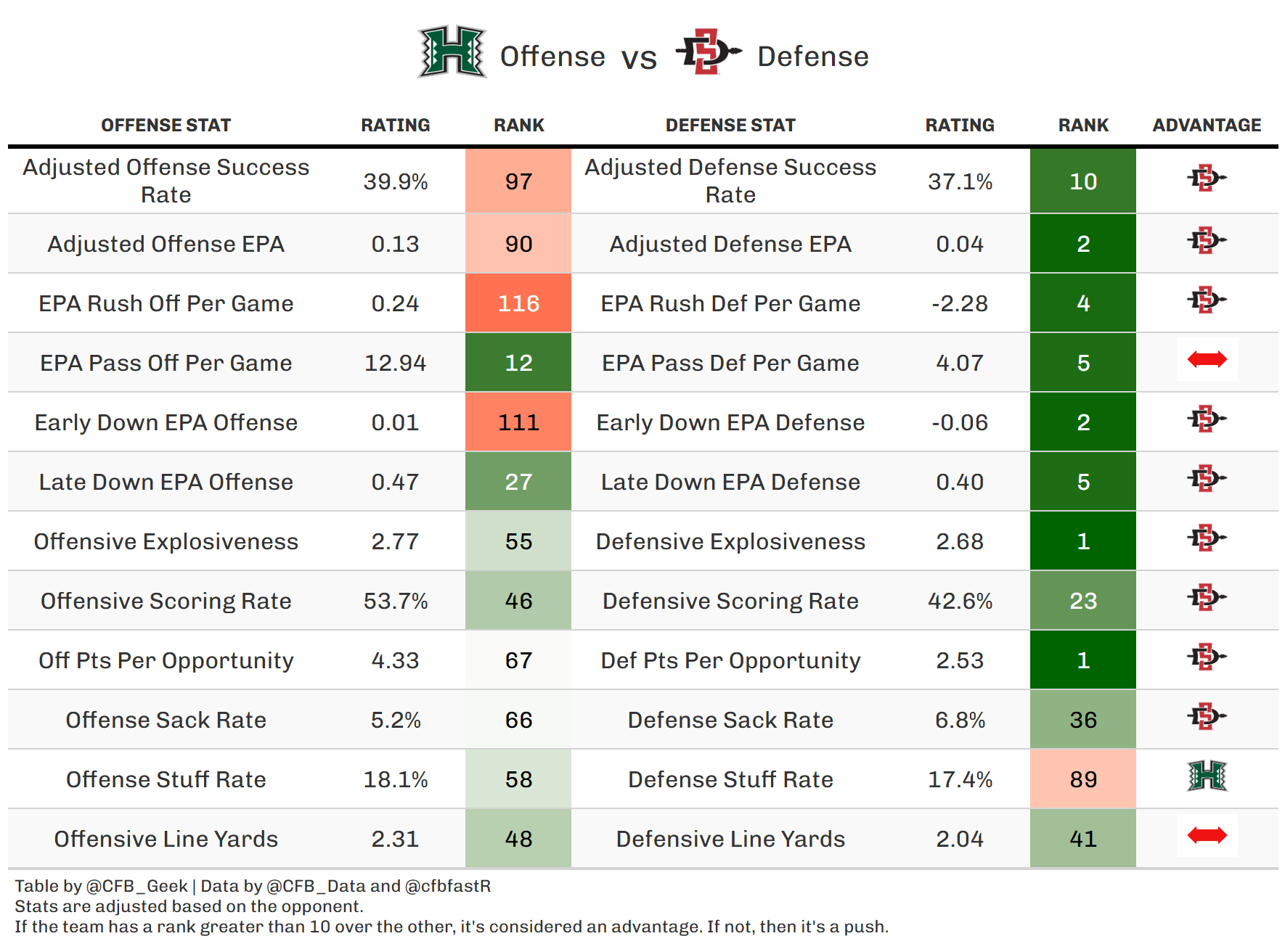The width and height of the screenshot is (1285, 952).
Task: Click the green offense rank cell showing 12
Action: [x=518, y=363]
